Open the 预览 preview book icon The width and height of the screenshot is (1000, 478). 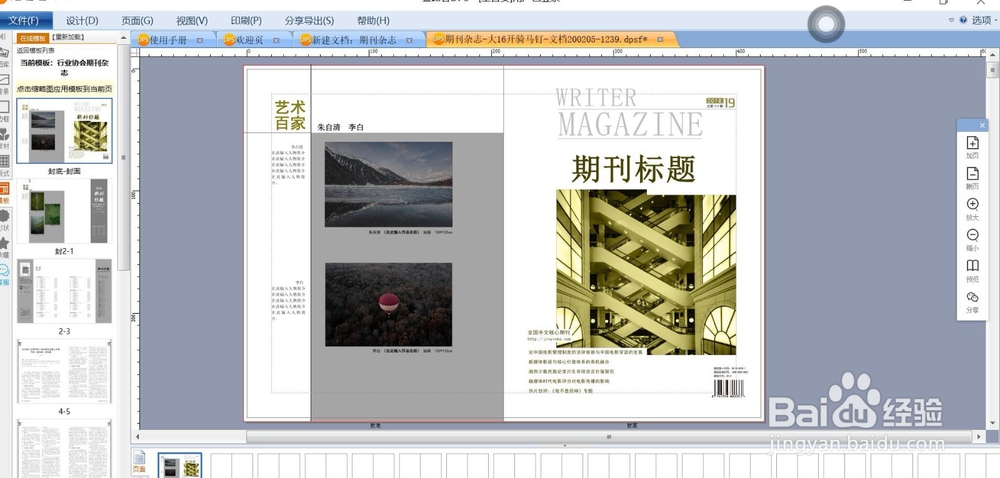pos(972,266)
